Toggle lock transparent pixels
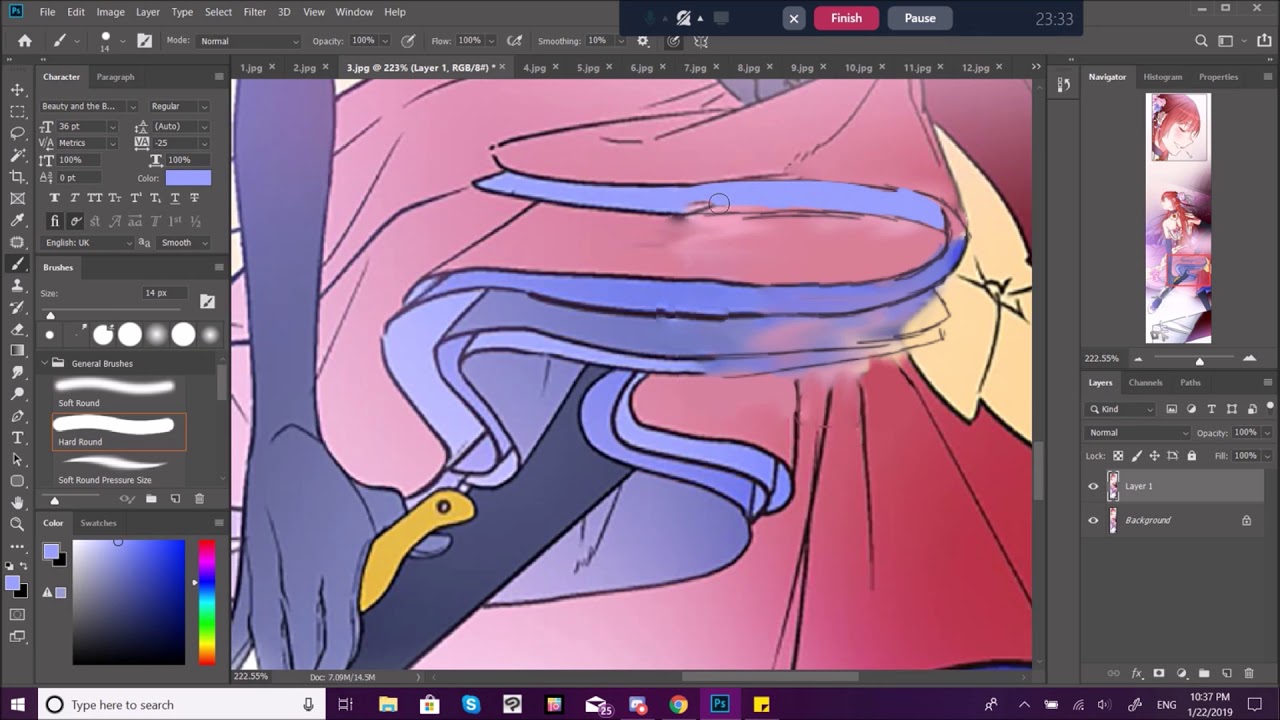Viewport: 1280px width, 720px height. click(1116, 456)
